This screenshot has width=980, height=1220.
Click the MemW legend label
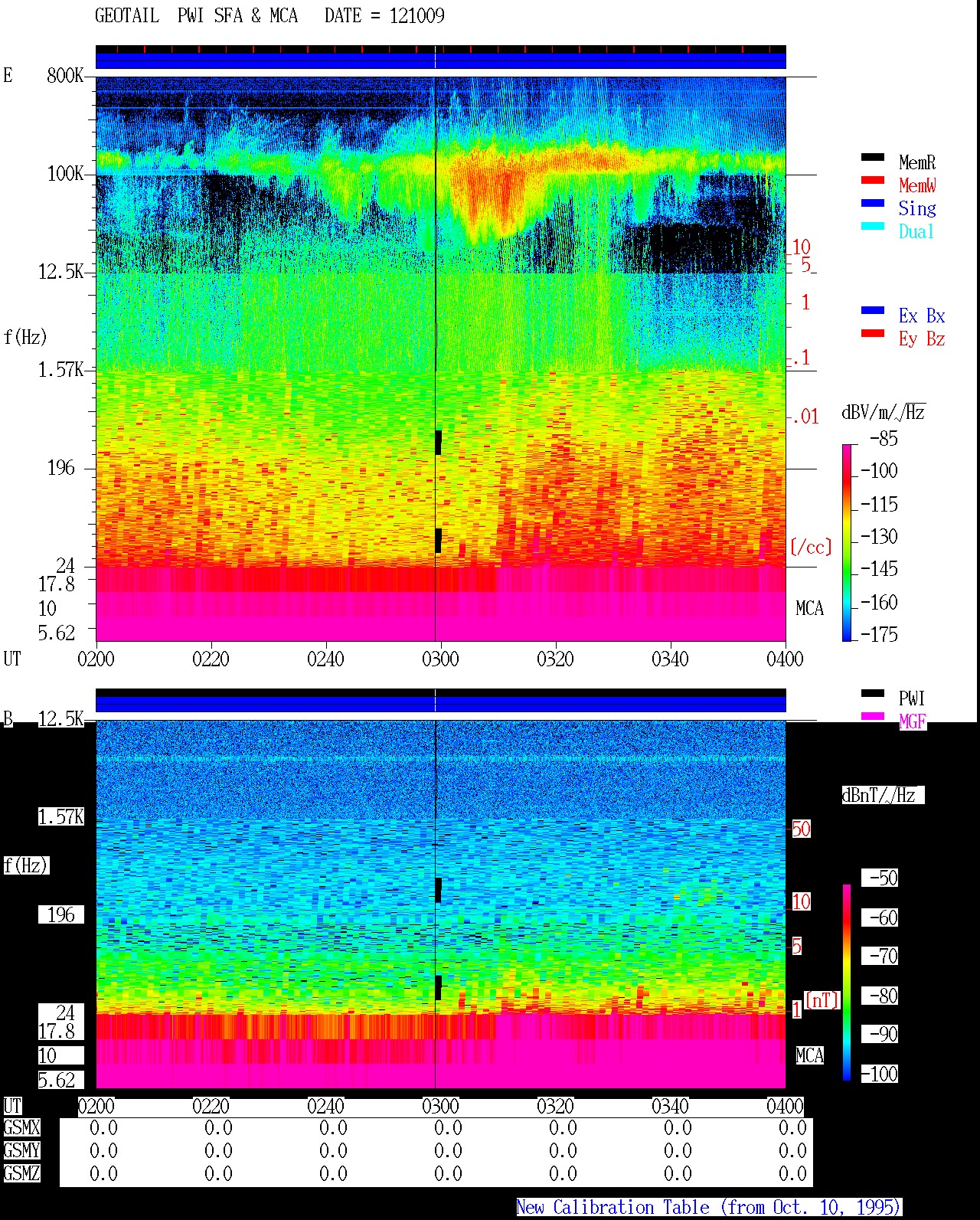[917, 185]
